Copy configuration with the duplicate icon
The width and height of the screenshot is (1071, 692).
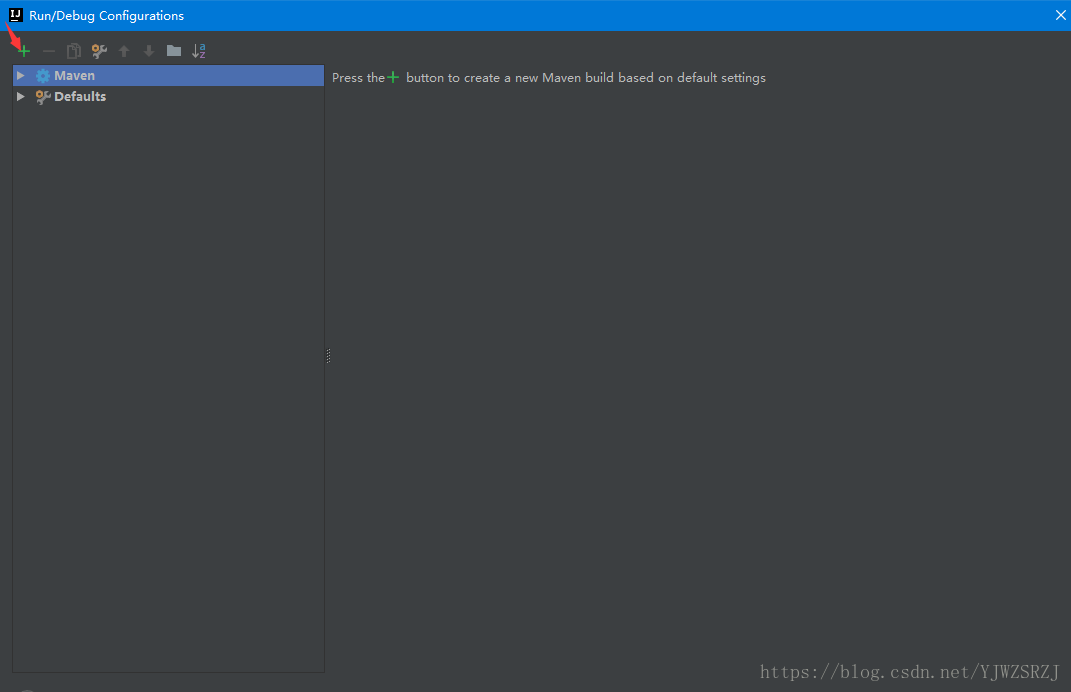[x=74, y=51]
